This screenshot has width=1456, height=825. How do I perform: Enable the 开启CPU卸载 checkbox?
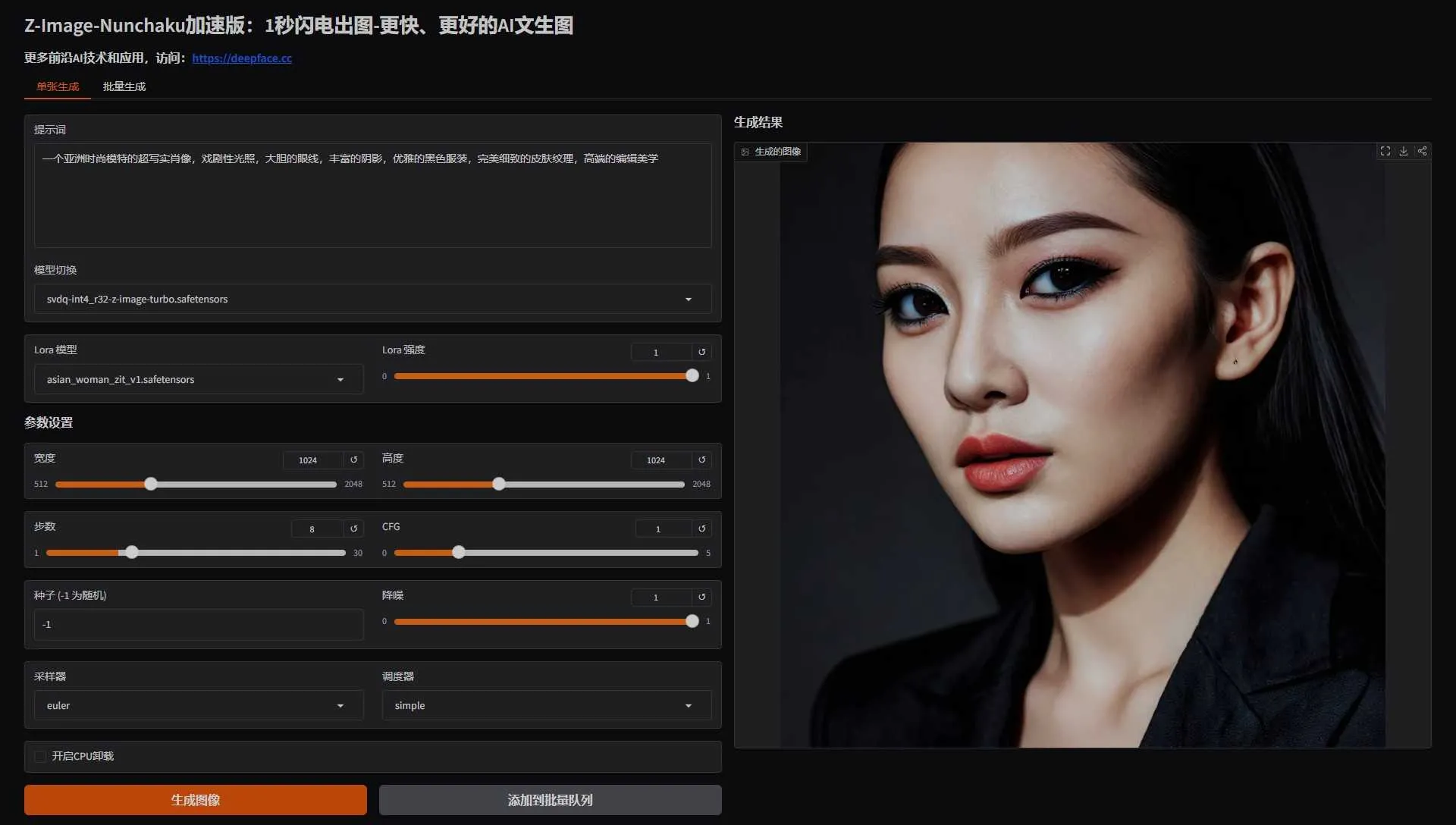(x=40, y=756)
